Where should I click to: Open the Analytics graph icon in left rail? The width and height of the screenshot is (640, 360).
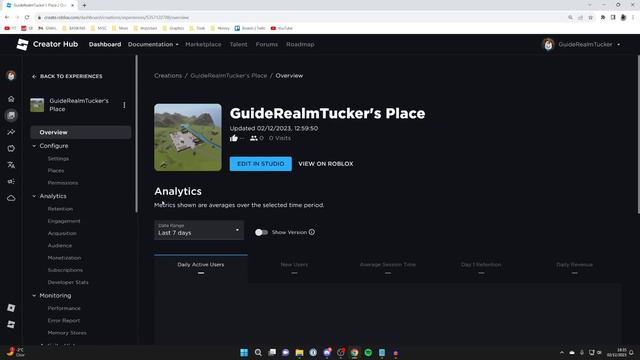pos(11,132)
